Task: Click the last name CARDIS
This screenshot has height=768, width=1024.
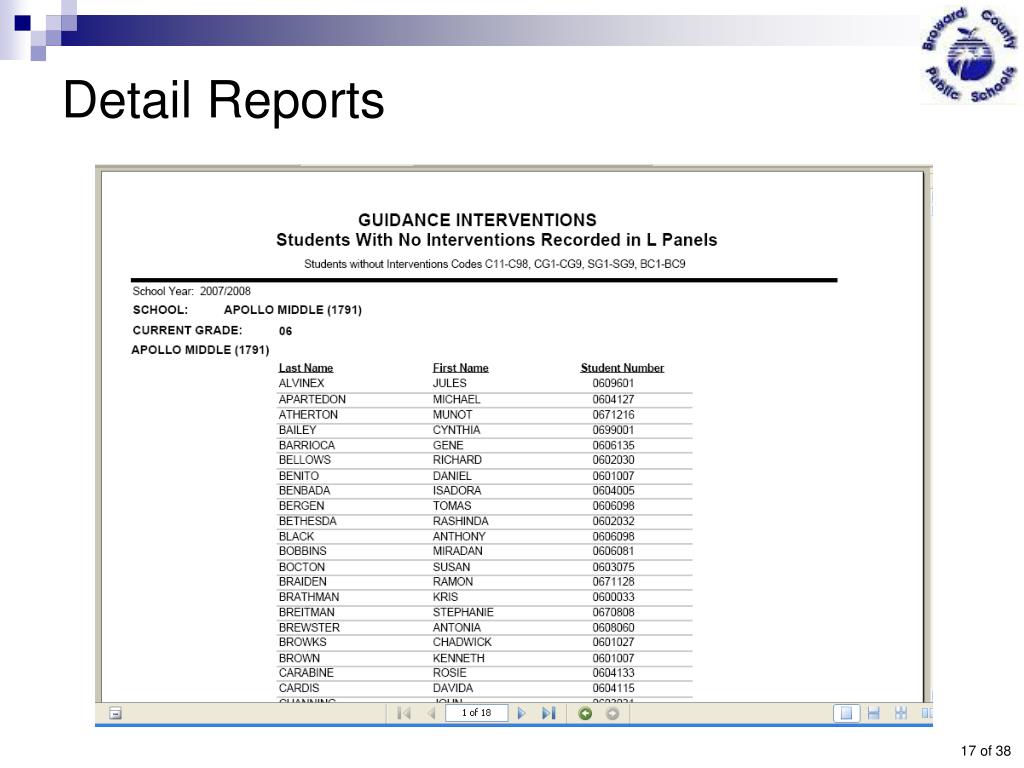Action: click(298, 688)
